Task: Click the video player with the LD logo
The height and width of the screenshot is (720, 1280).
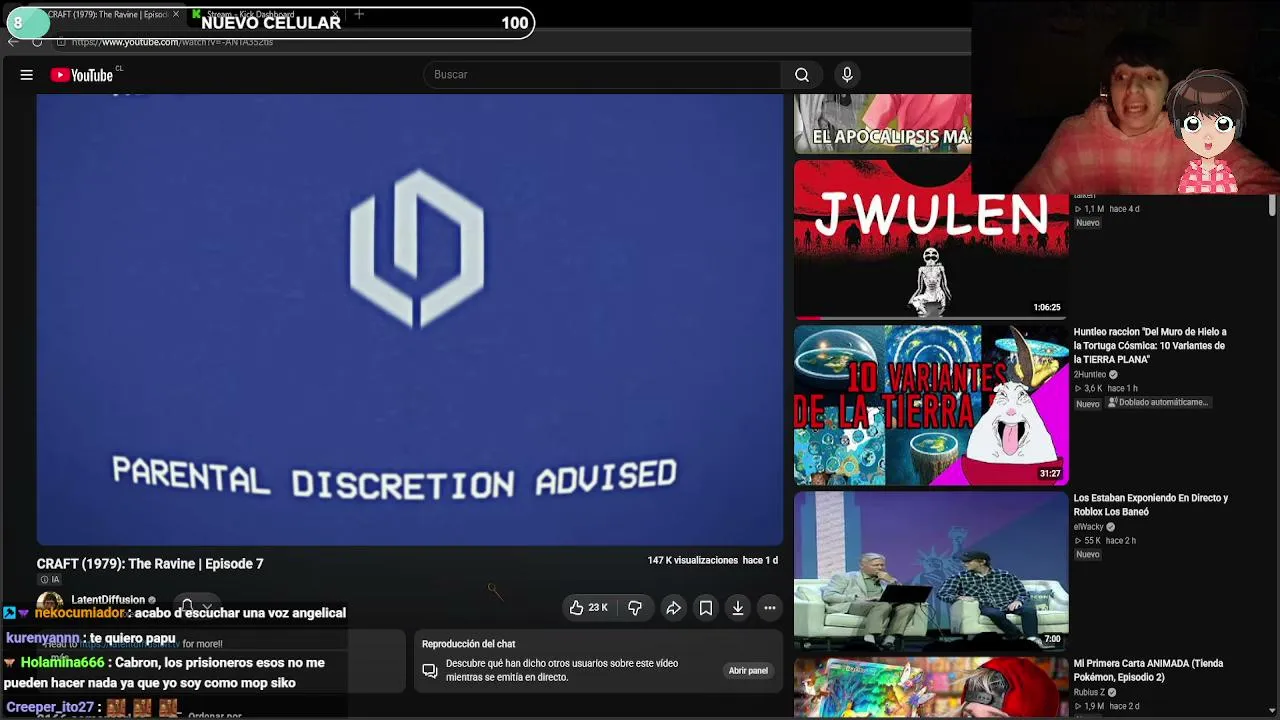Action: 410,320
